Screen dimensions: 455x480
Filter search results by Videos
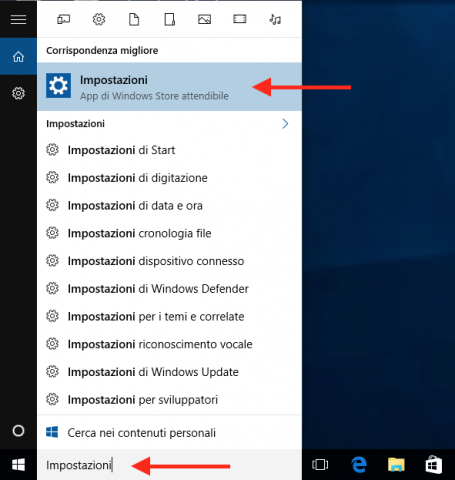click(x=240, y=19)
